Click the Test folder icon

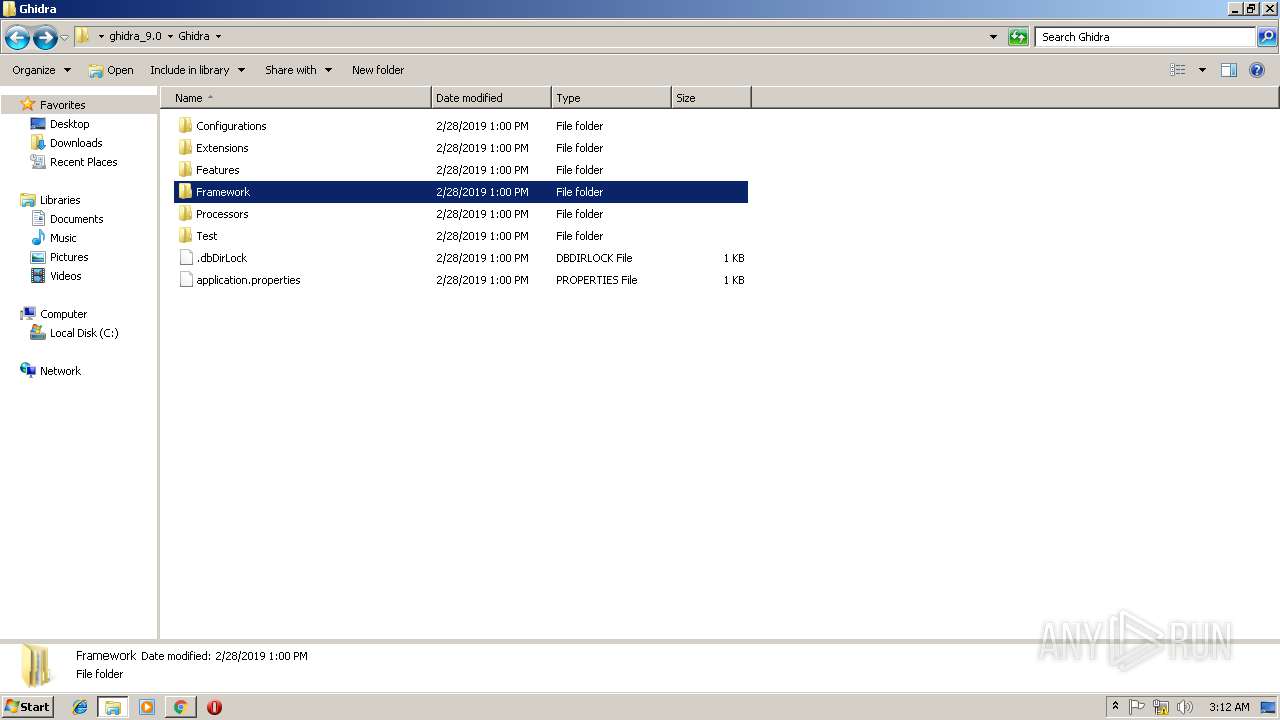click(185, 236)
